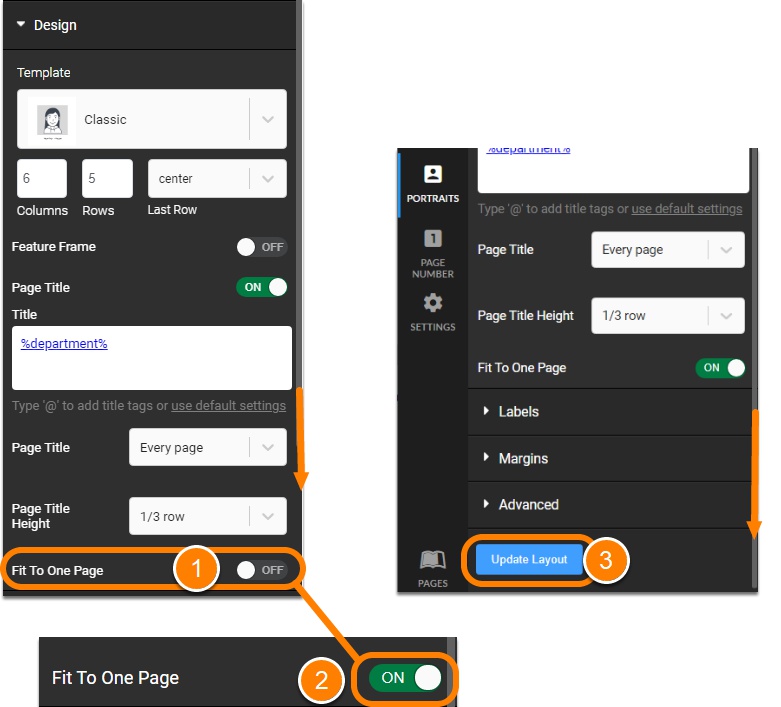Click the Classic template thumbnail
Image resolution: width=781 pixels, height=707 pixels.
pos(53,119)
